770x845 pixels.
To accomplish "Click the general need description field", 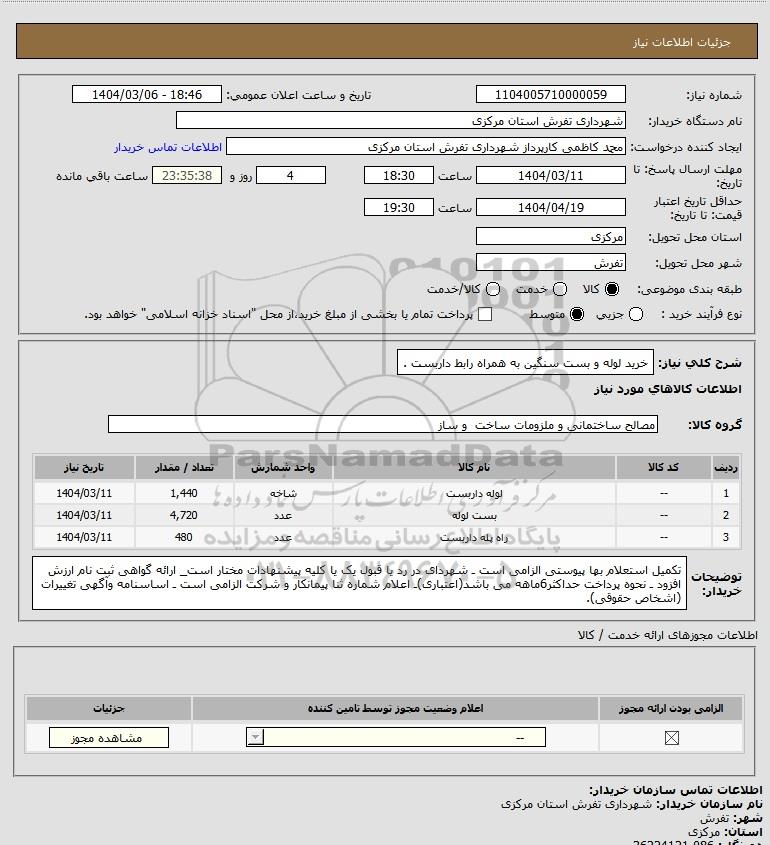I will click(525, 363).
